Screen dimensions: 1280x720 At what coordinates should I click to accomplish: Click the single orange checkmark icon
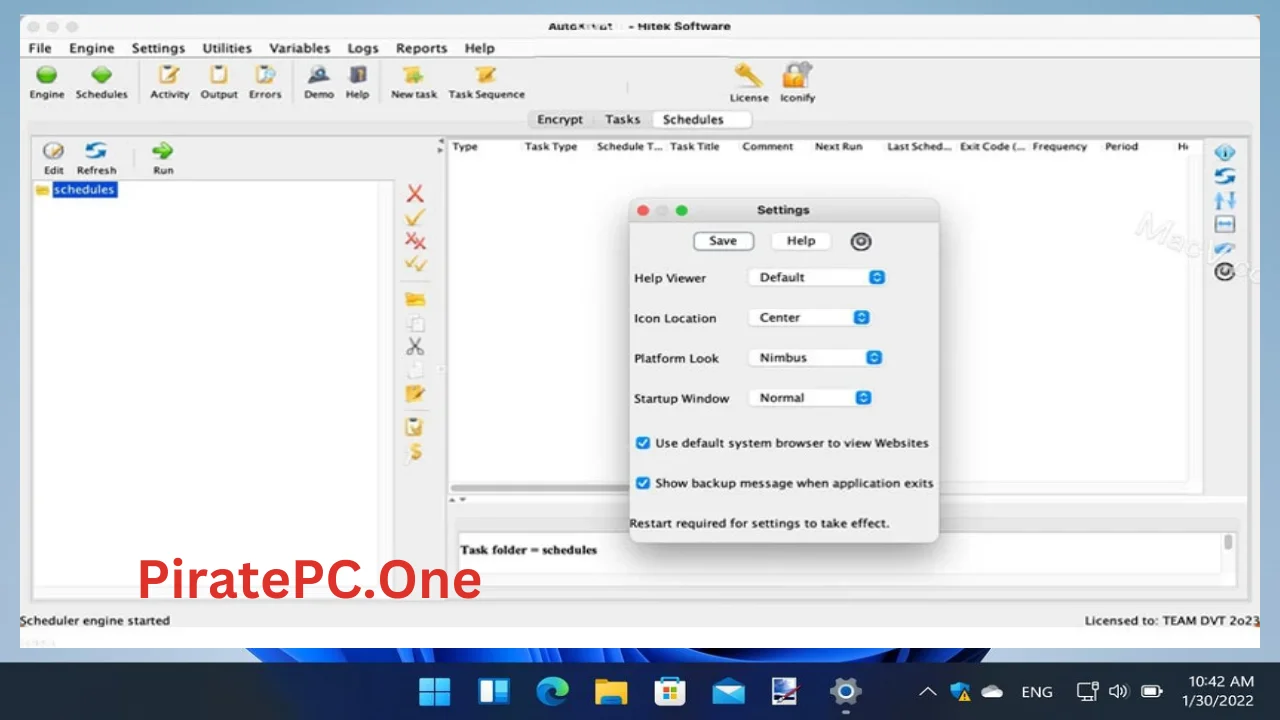click(415, 217)
